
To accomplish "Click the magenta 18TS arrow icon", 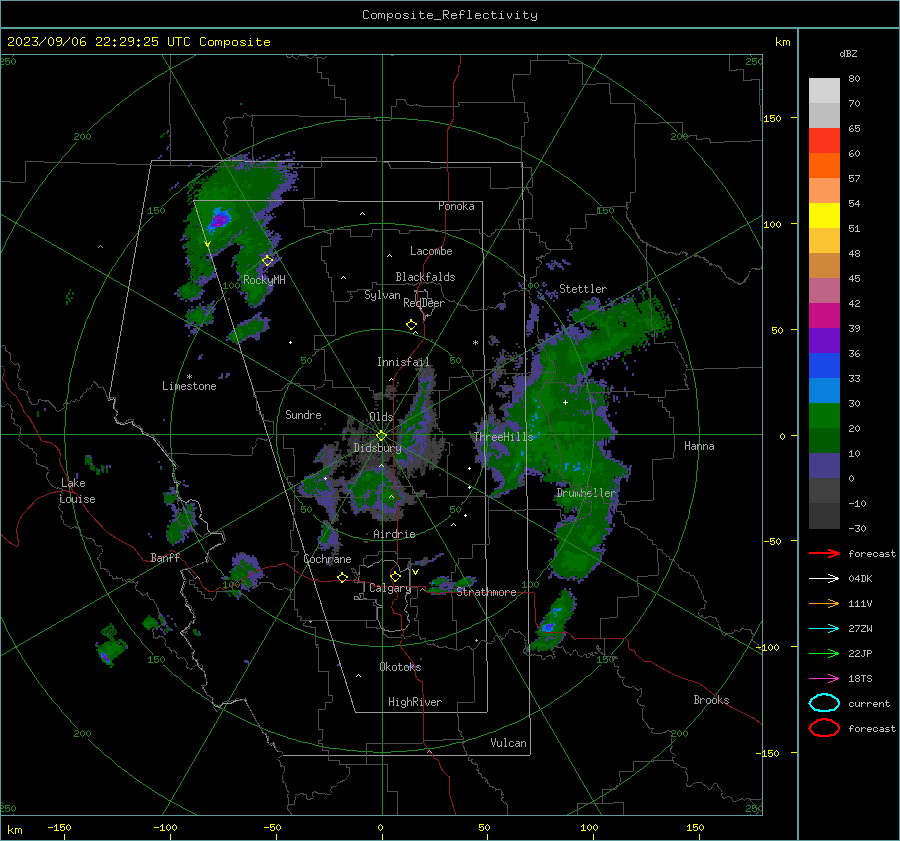I will coord(824,679).
